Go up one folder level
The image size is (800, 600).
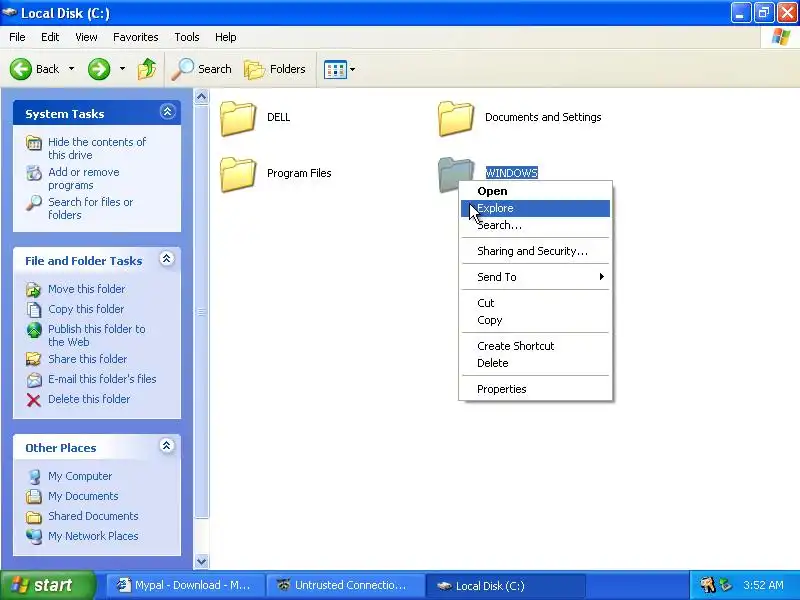(x=147, y=69)
